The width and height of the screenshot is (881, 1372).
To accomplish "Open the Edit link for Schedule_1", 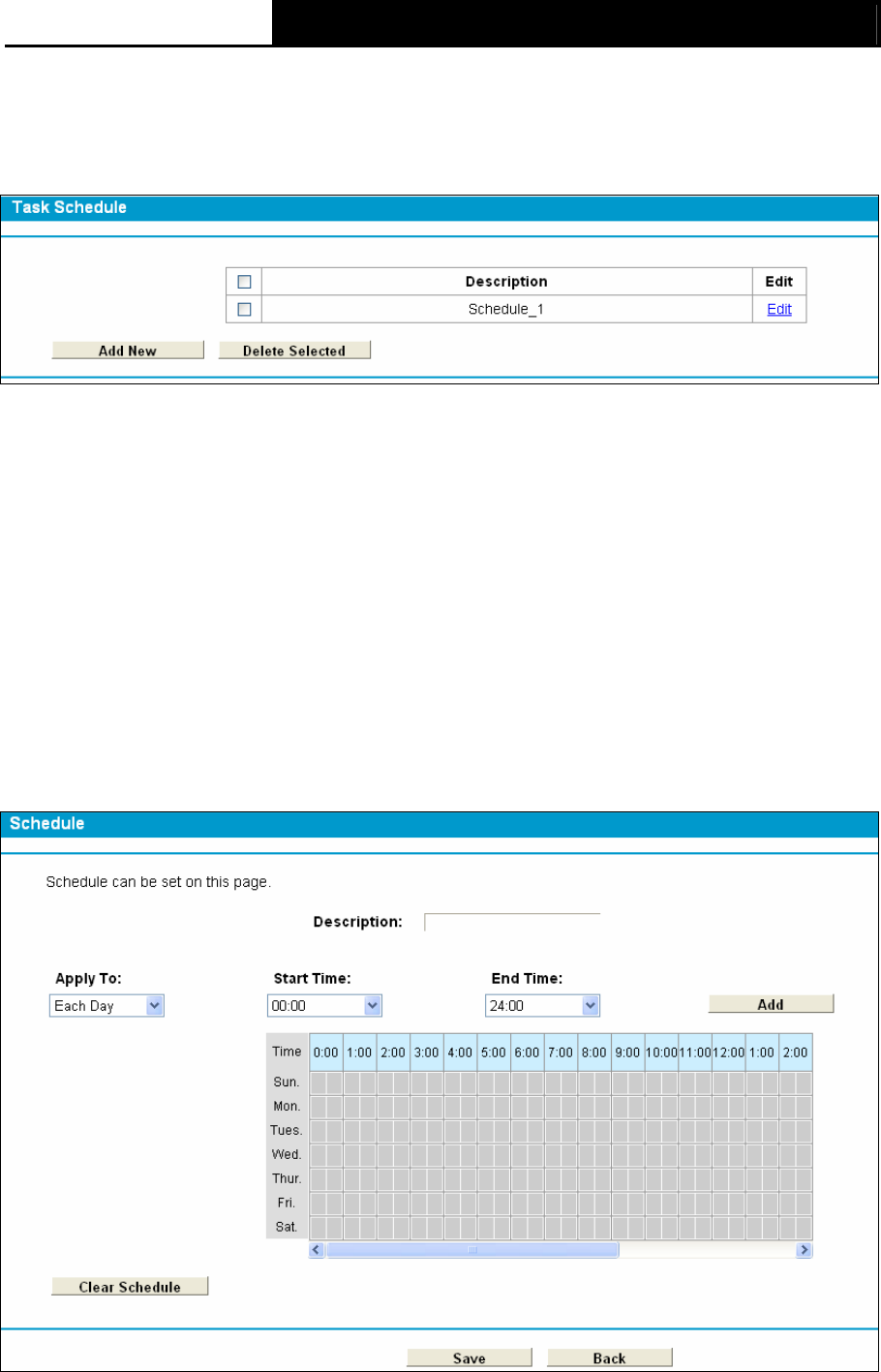I will pyautogui.click(x=779, y=309).
